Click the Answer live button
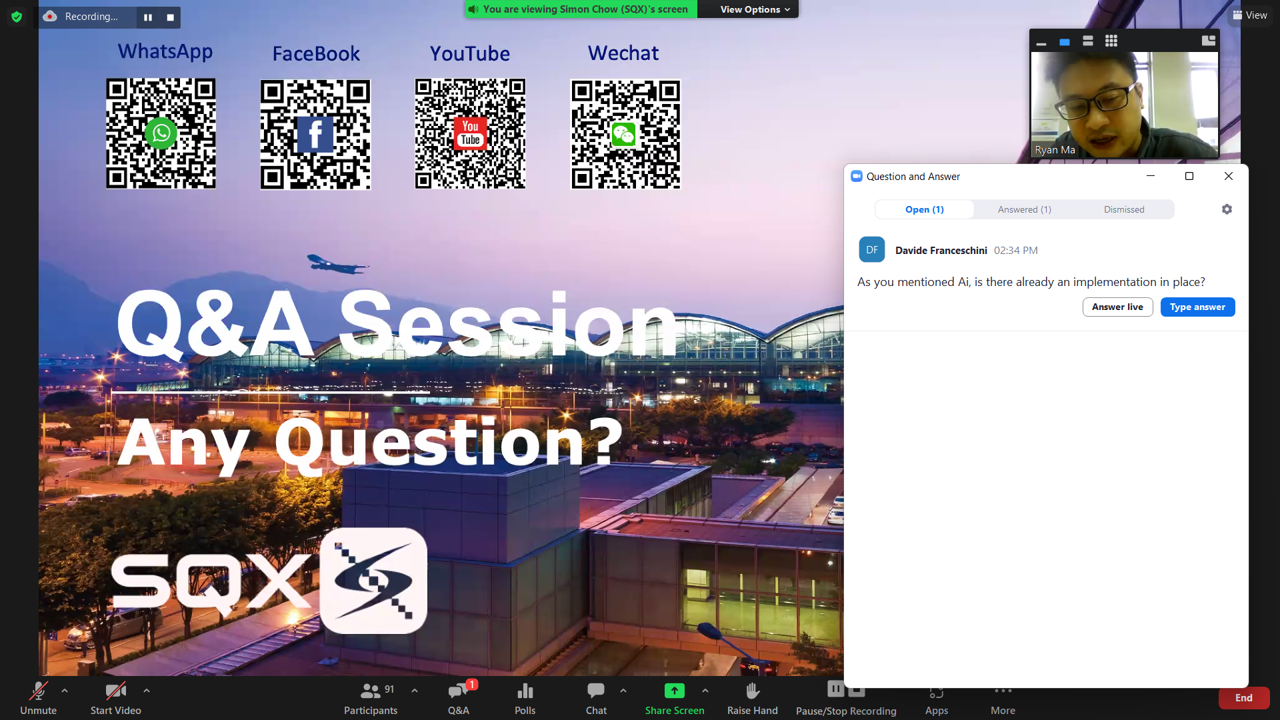Screen dimensions: 1280x720 click(1118, 307)
